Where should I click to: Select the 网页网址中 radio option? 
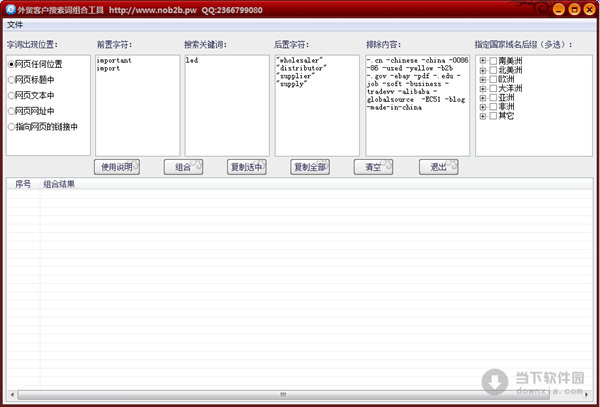tap(12, 111)
